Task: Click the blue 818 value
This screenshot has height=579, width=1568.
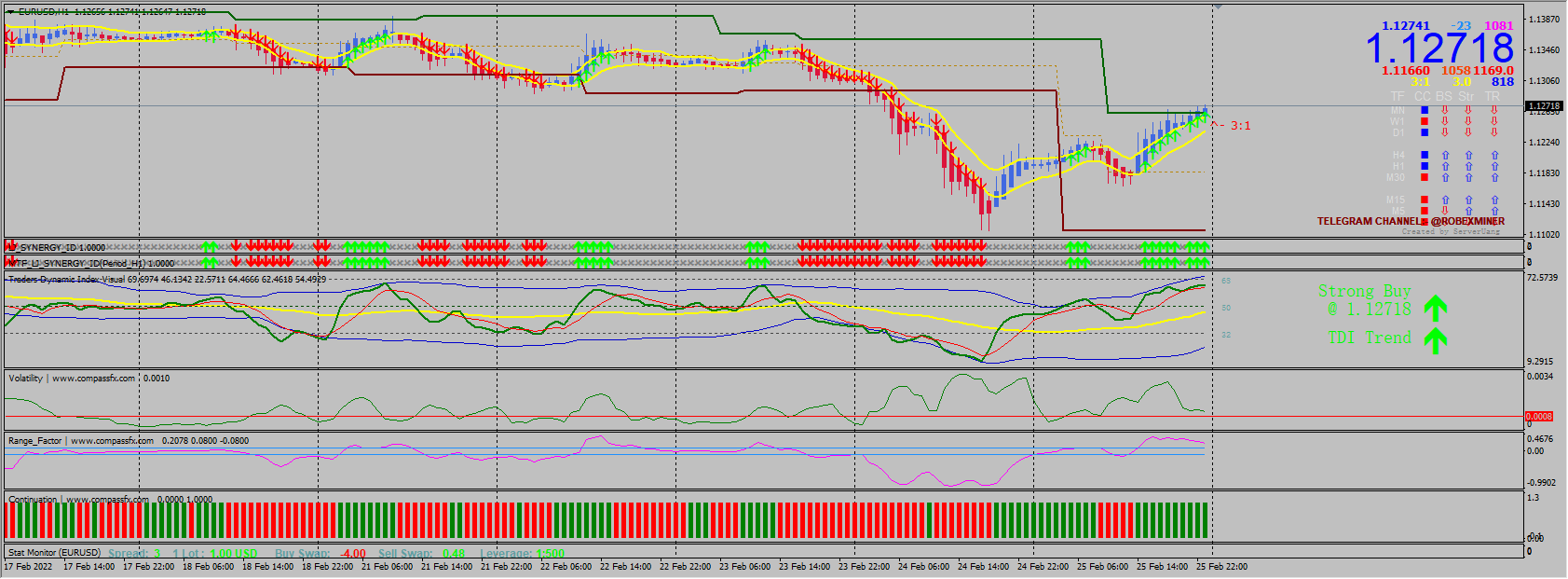Action: tap(1503, 82)
